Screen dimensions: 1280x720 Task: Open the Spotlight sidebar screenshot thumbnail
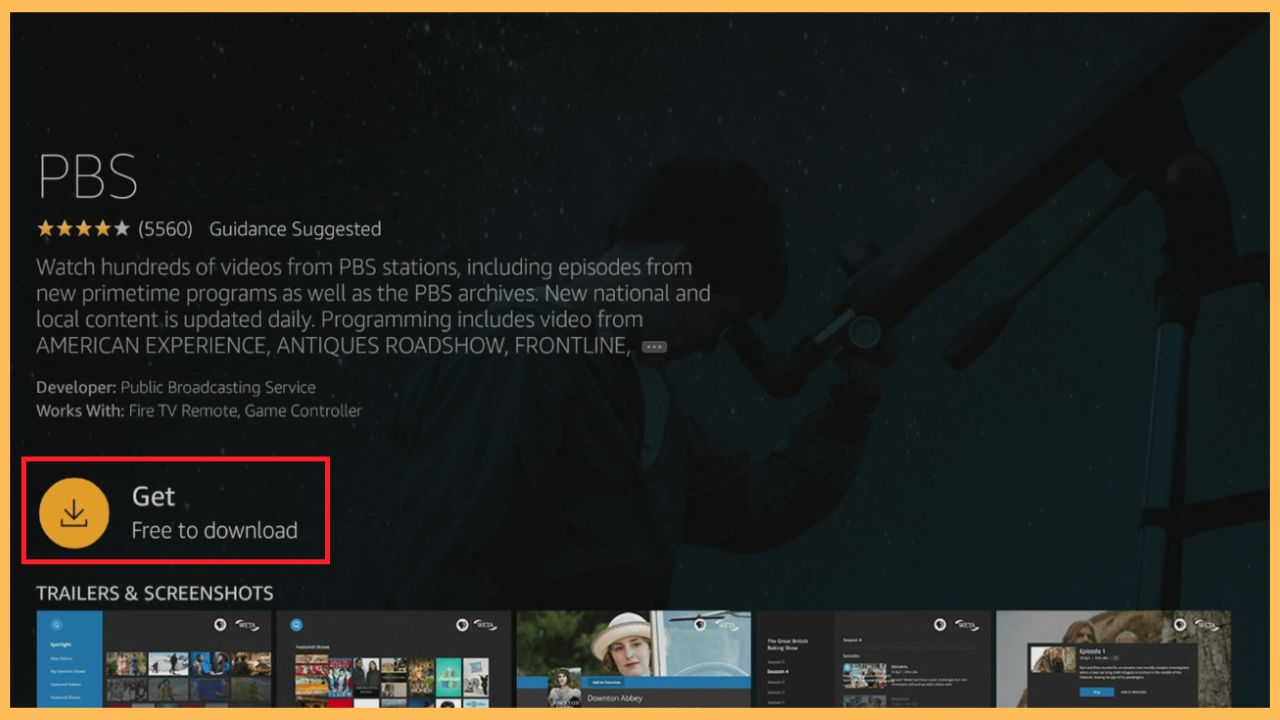(x=154, y=658)
